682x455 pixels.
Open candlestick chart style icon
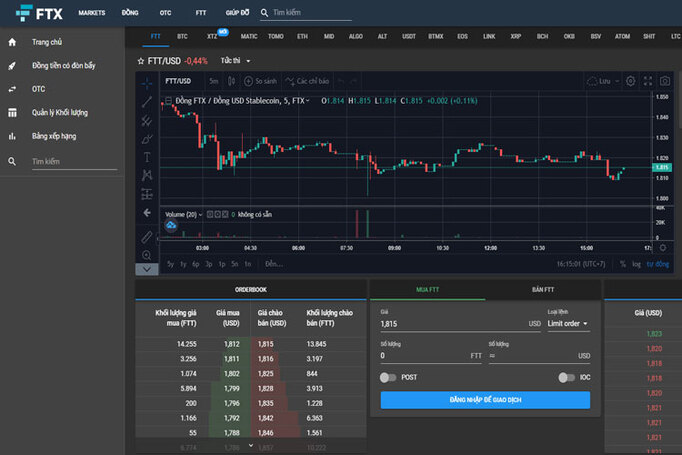pos(231,81)
